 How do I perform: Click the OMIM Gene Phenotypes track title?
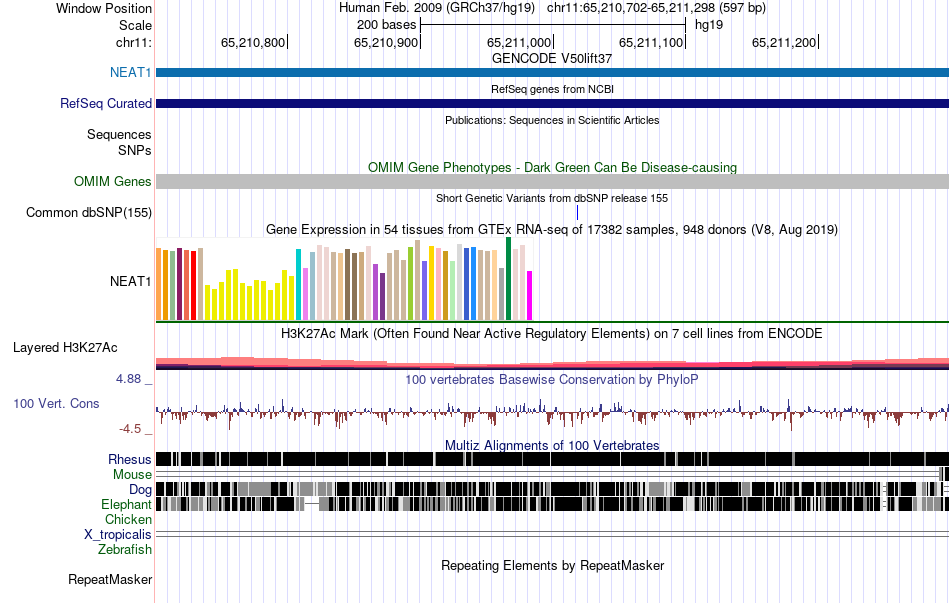click(x=553, y=167)
